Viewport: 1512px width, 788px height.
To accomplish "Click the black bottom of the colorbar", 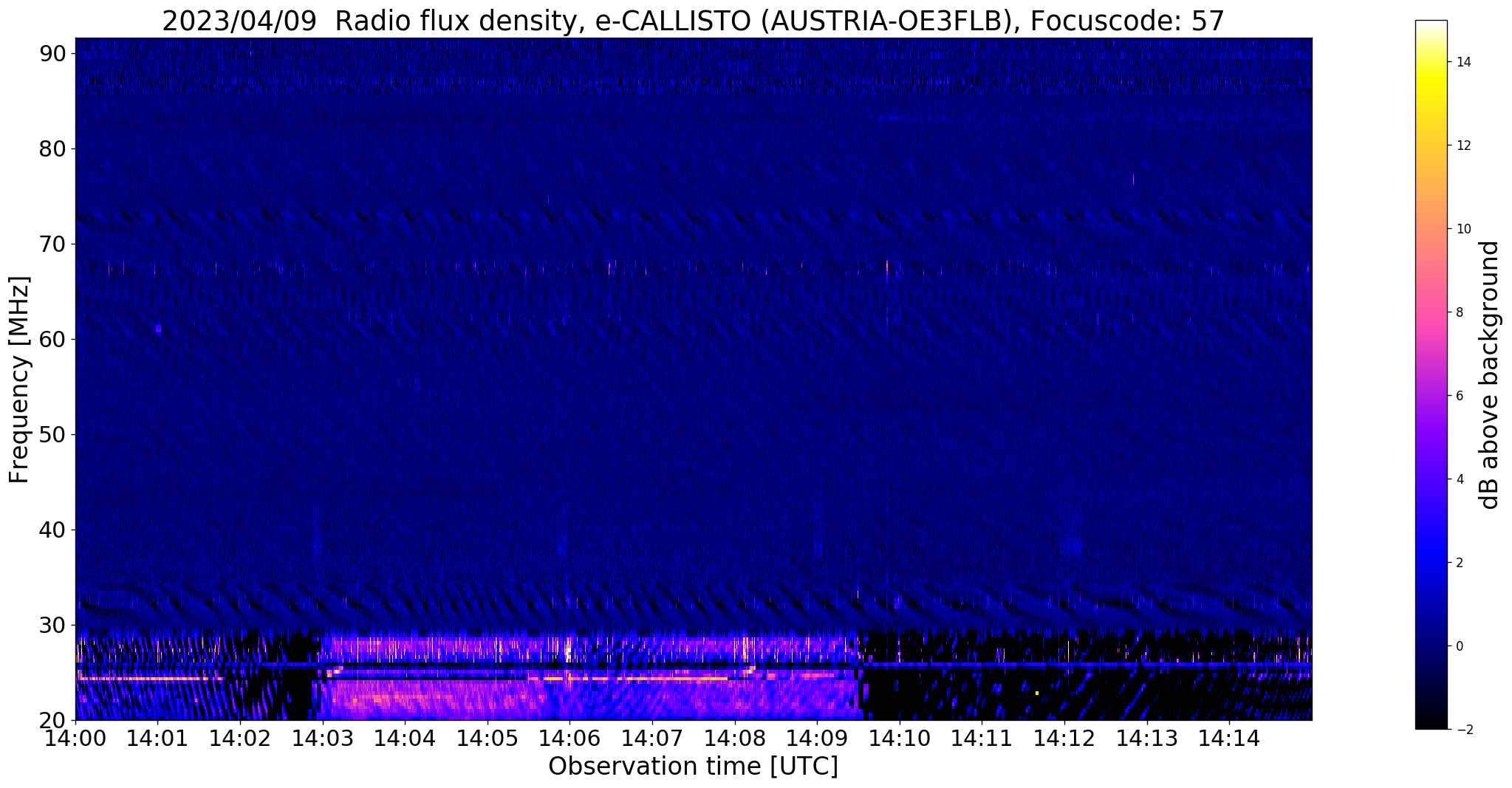I will pos(1431,722).
